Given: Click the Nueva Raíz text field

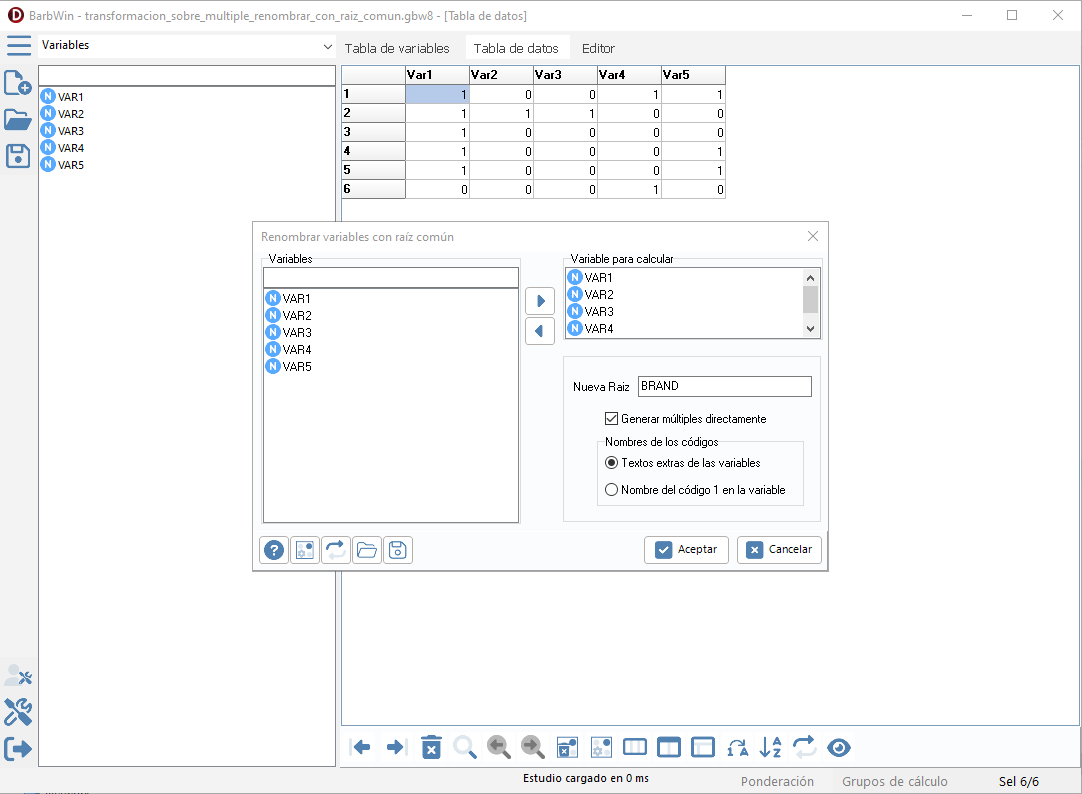Looking at the screenshot, I should (x=724, y=386).
